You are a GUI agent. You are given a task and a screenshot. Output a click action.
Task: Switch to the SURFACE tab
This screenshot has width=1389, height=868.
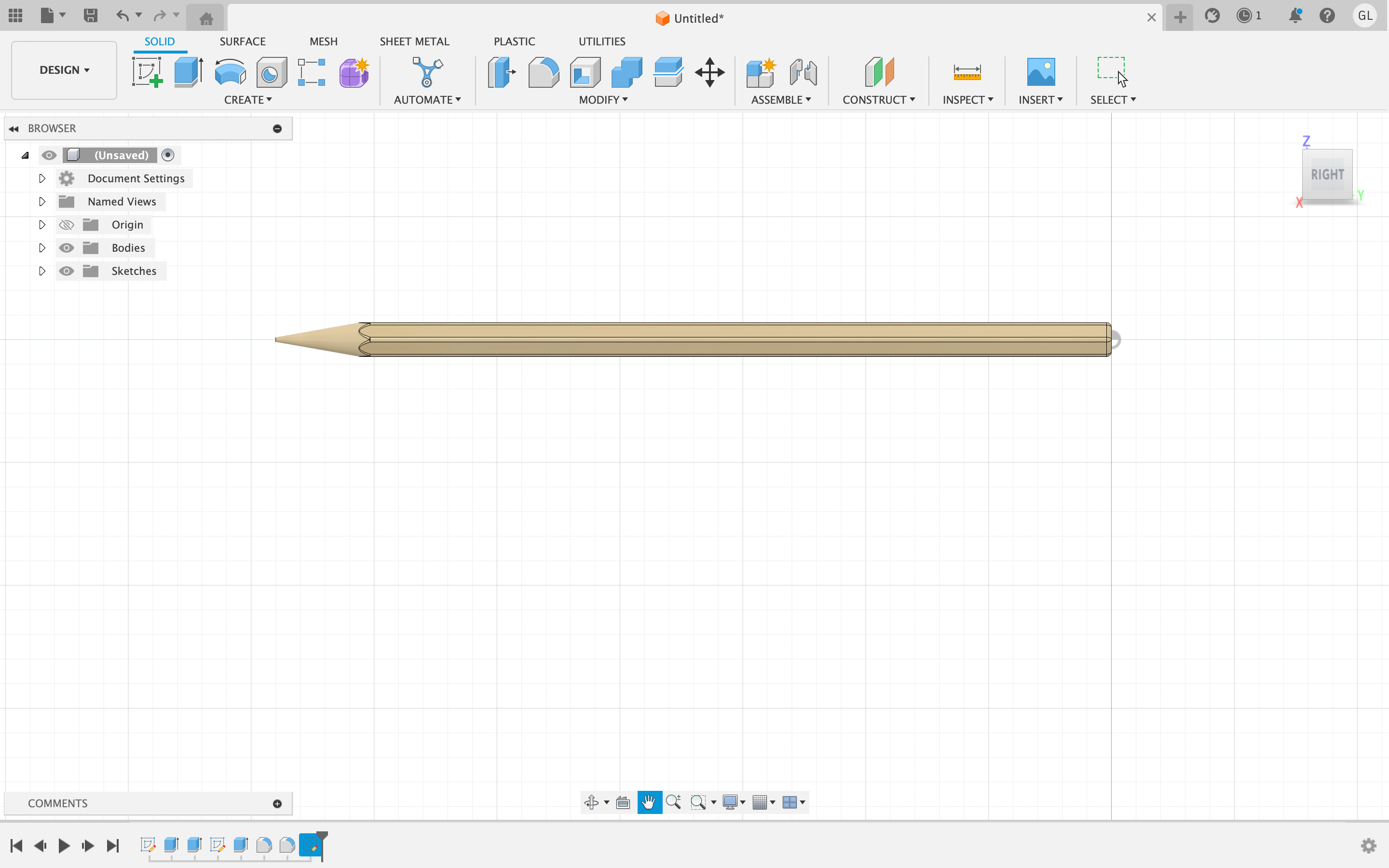click(242, 41)
